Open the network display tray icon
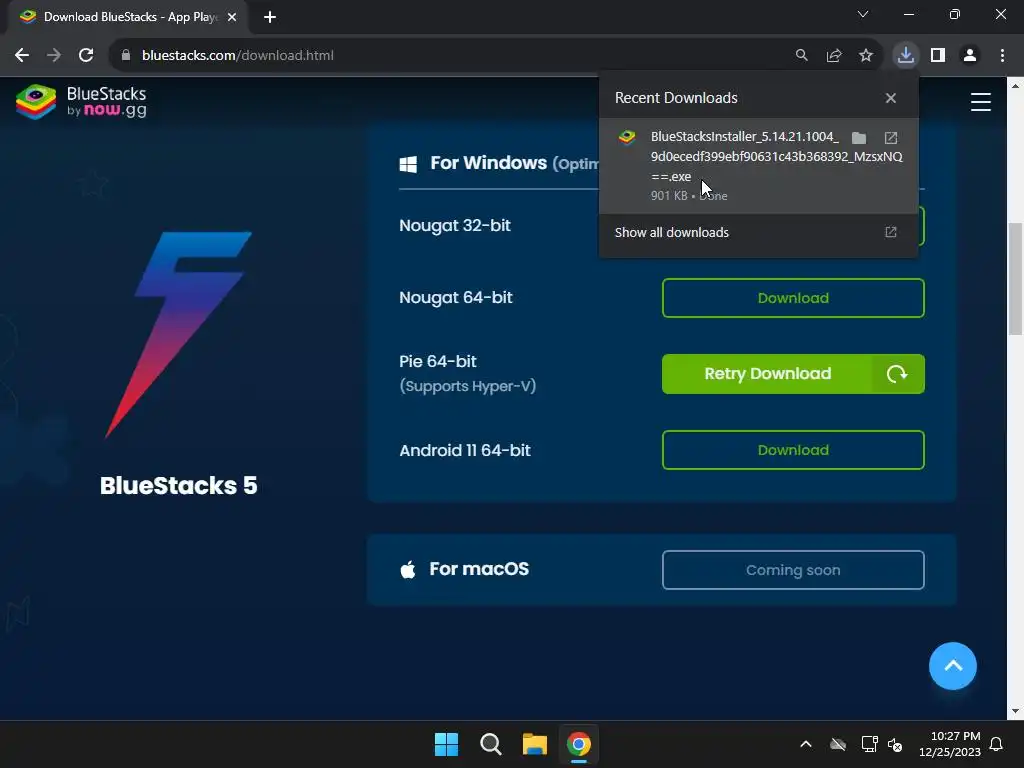Viewport: 1024px width, 768px height. 869,744
